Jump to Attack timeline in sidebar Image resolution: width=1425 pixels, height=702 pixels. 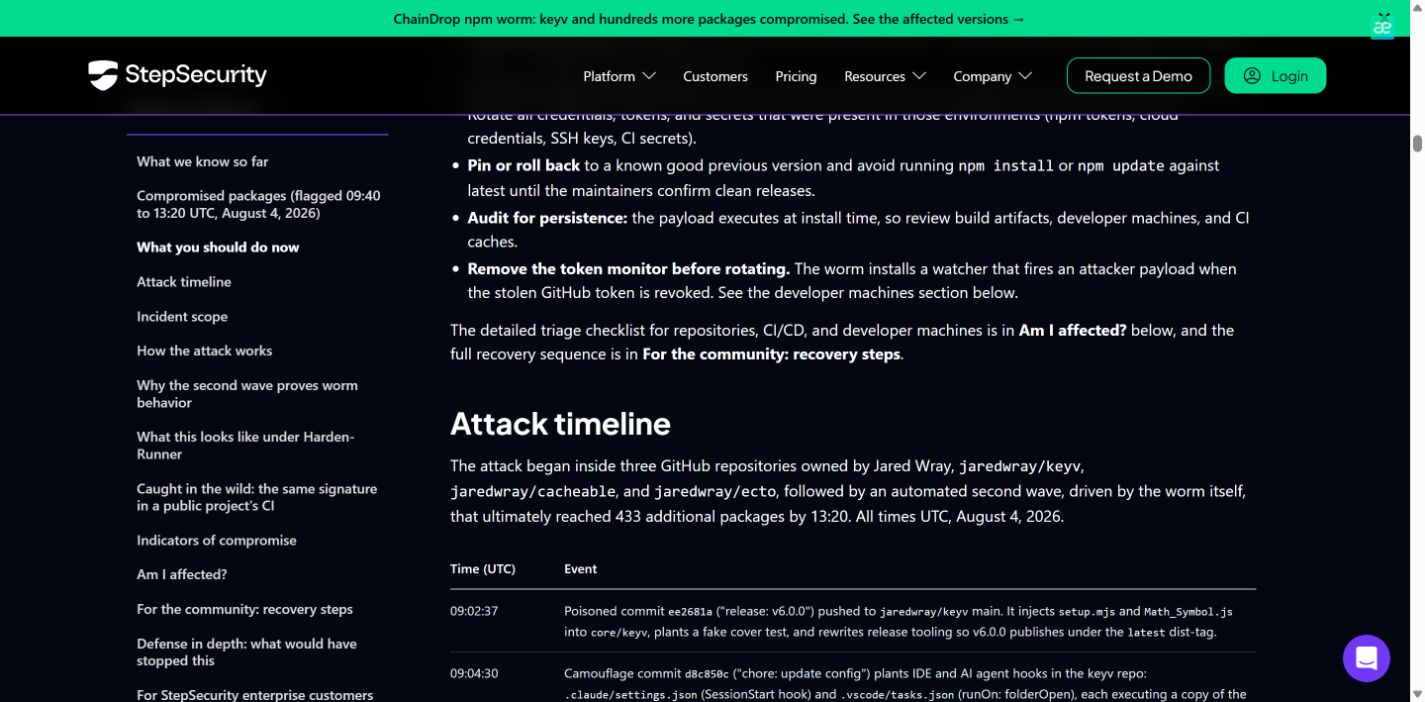coord(184,282)
